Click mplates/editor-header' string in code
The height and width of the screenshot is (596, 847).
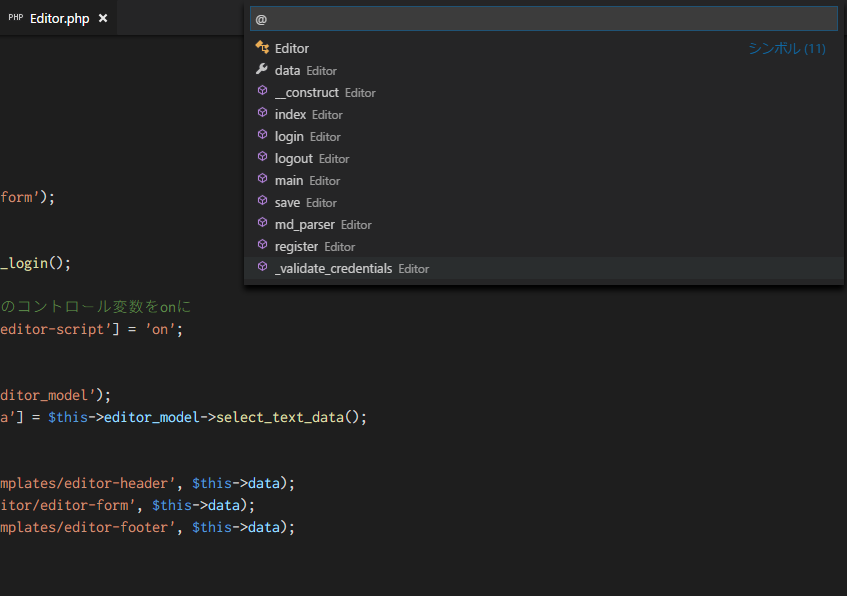(x=88, y=483)
